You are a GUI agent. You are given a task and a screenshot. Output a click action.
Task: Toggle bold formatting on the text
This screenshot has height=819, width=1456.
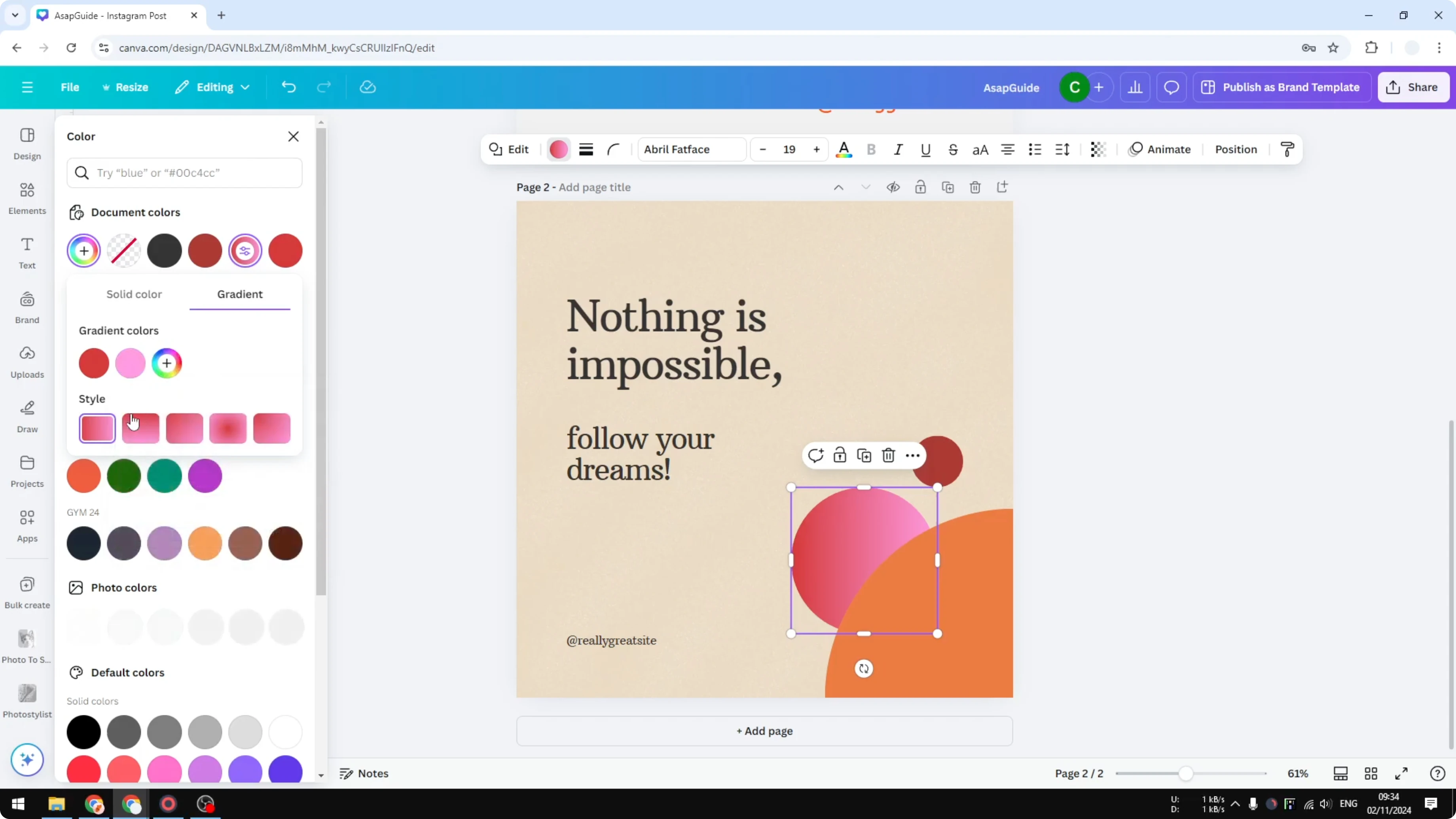pyautogui.click(x=871, y=149)
